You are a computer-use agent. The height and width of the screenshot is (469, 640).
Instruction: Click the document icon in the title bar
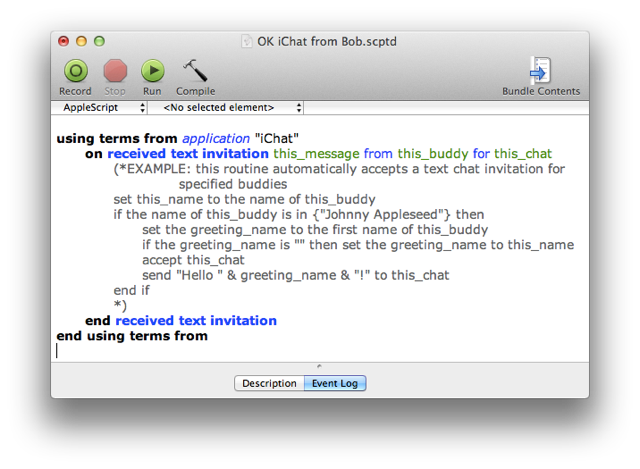tap(249, 41)
